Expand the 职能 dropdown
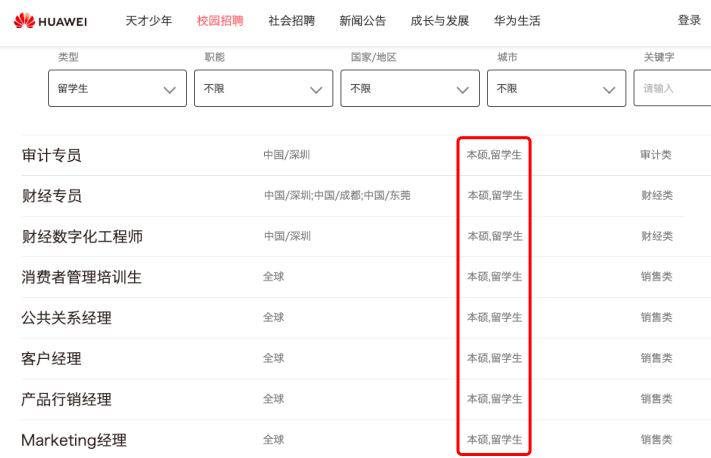711x458 pixels. pos(263,88)
